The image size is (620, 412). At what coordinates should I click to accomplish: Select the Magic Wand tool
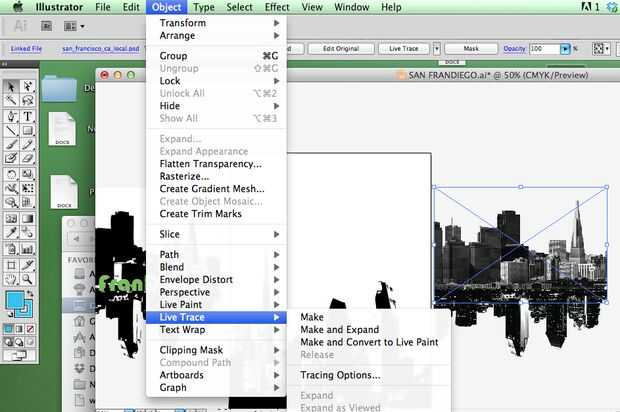pos(11,100)
